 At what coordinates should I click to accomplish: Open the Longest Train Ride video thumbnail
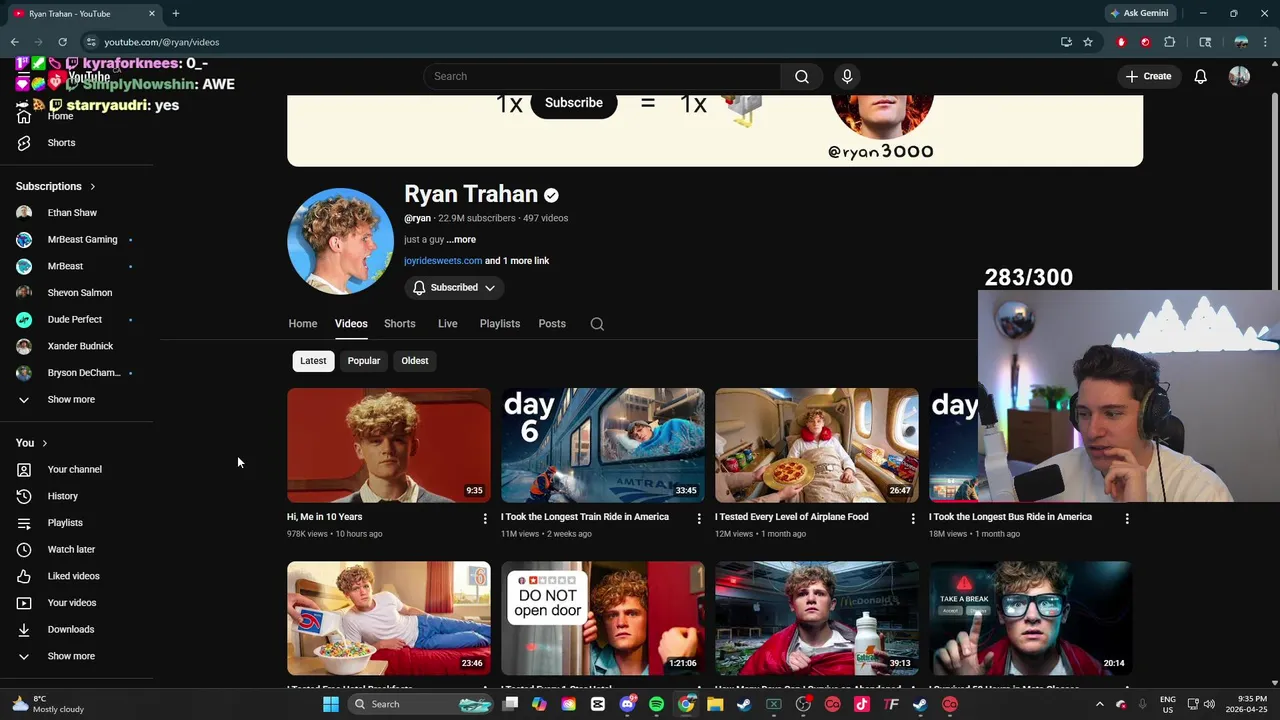click(603, 445)
